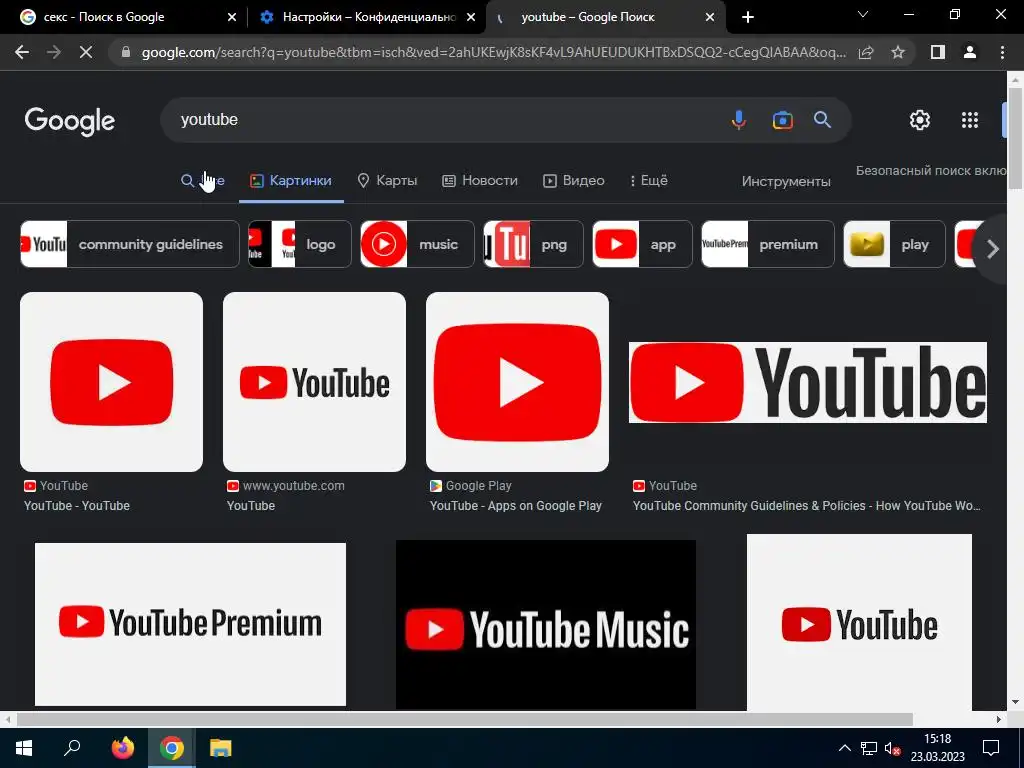Image resolution: width=1024 pixels, height=768 pixels.
Task: Open Google Lens camera search icon
Action: 782,120
